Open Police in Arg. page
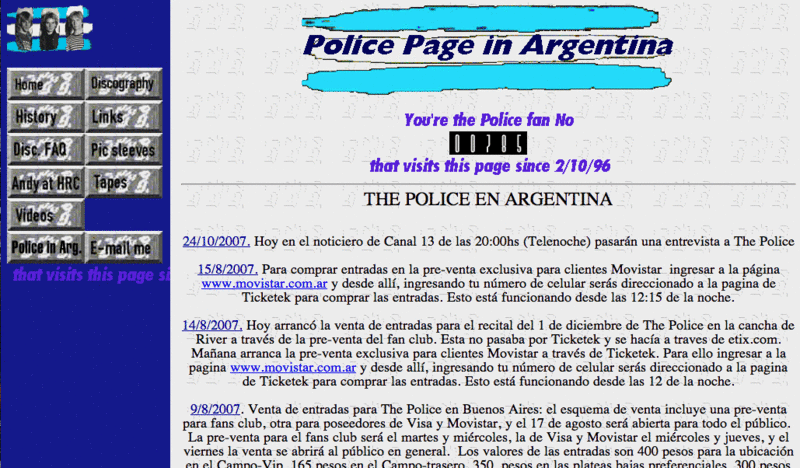800x468 pixels. (x=45, y=248)
